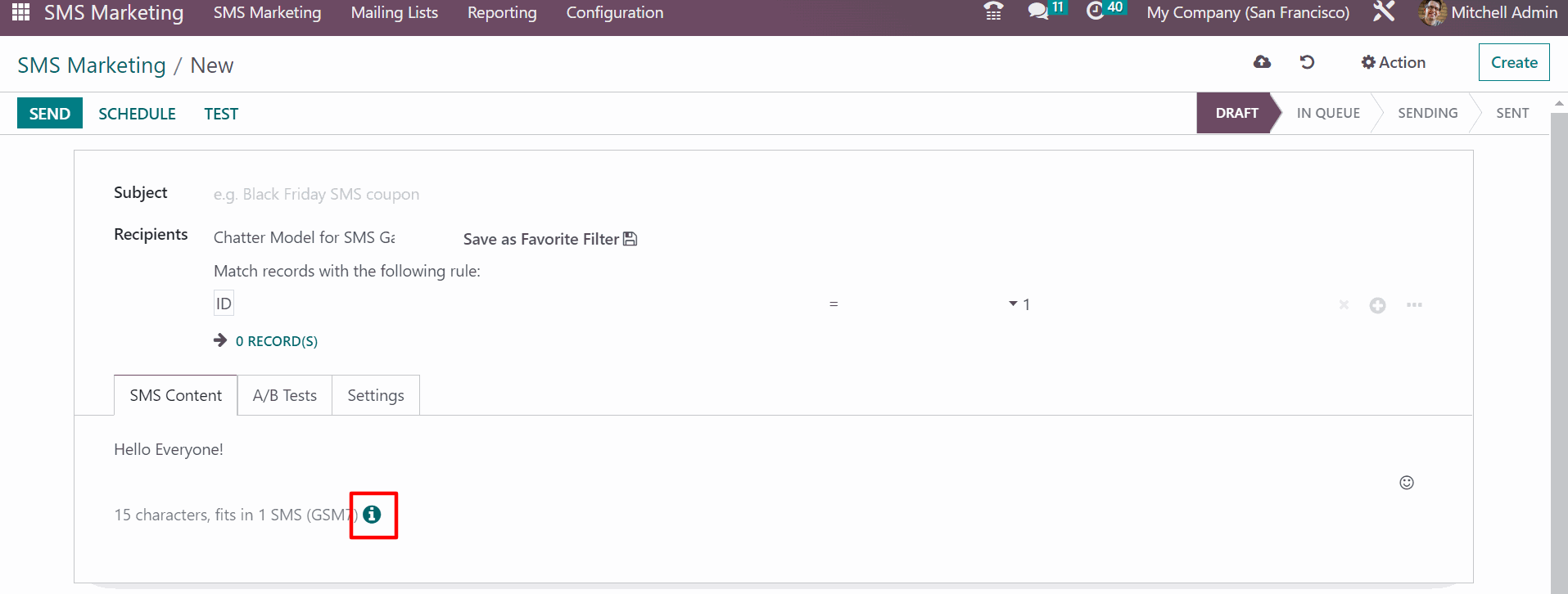The height and width of the screenshot is (594, 1568).
Task: Click the SEND button
Action: coord(50,113)
